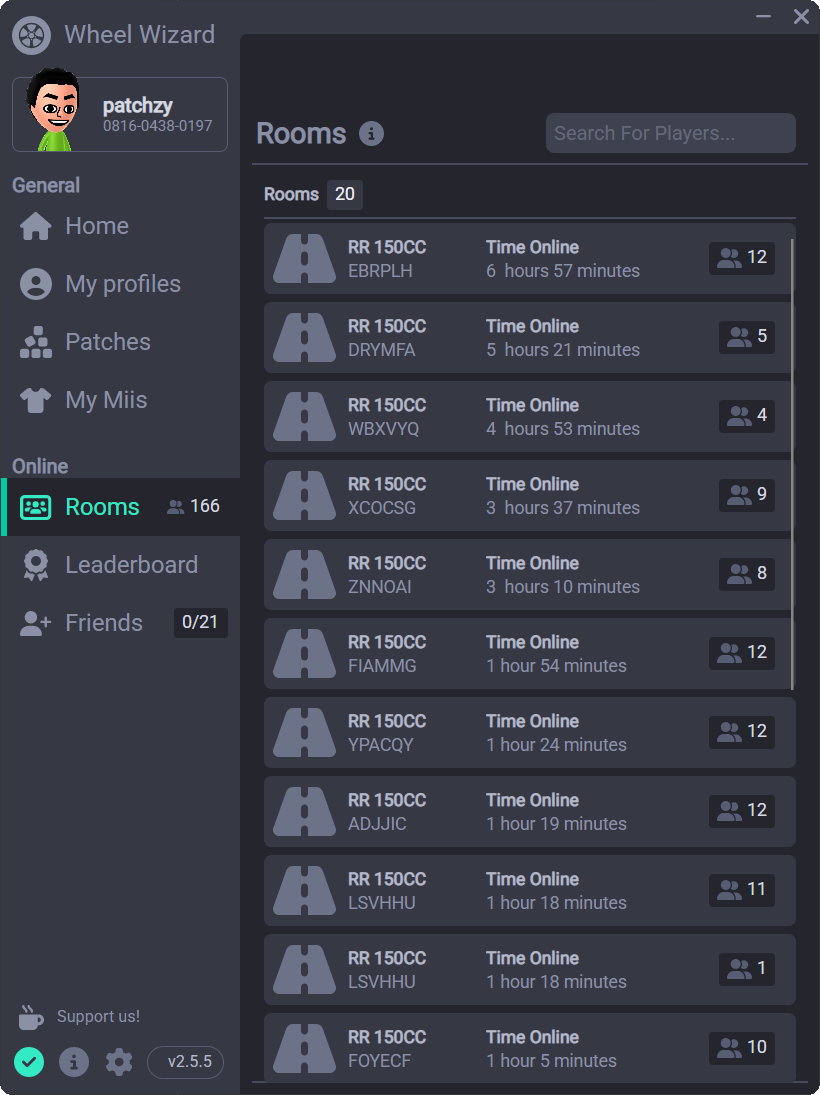Focus the Search For Players field
Image resolution: width=820 pixels, height=1095 pixels.
click(x=671, y=133)
